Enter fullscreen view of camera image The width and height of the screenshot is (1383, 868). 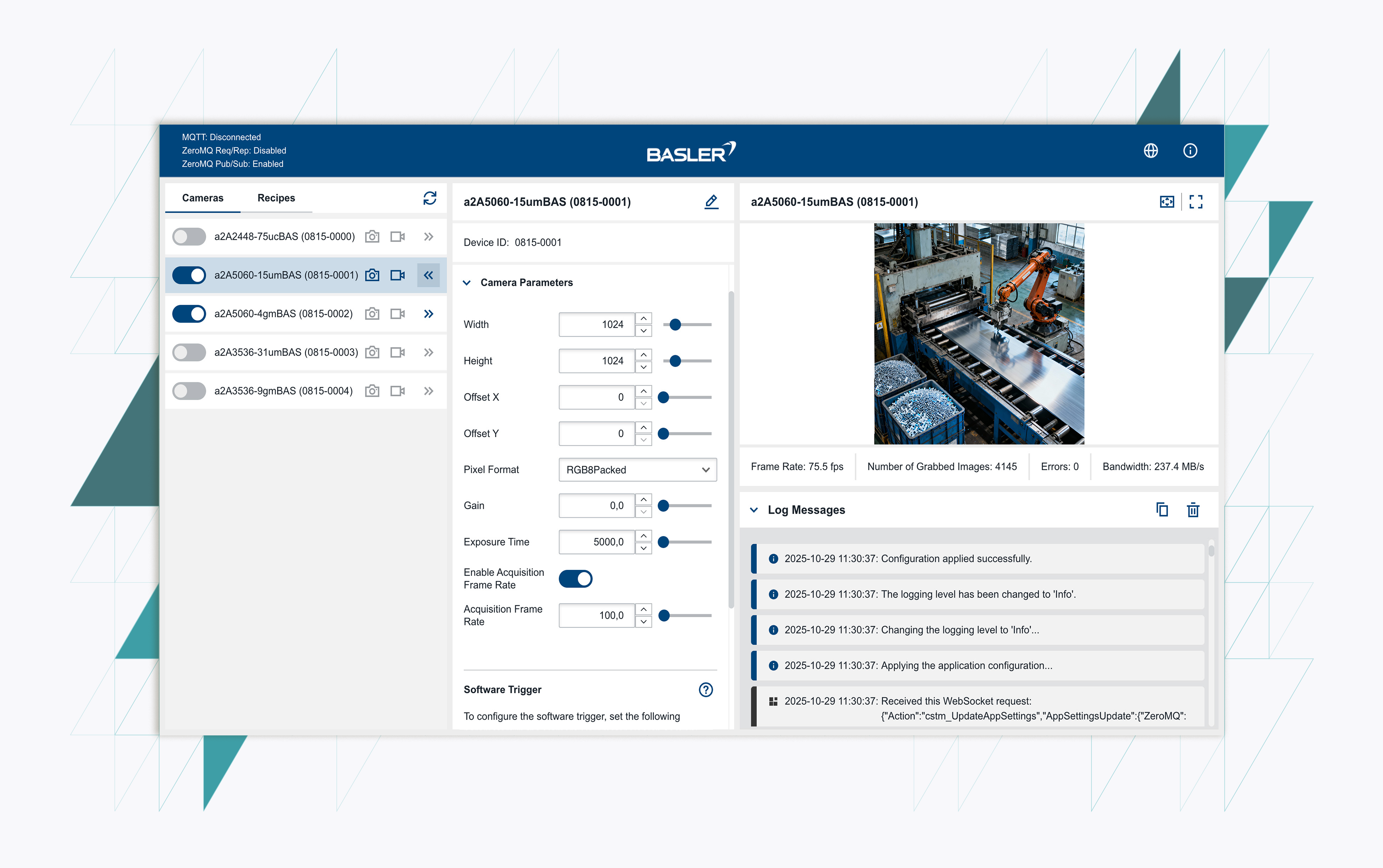1196,201
